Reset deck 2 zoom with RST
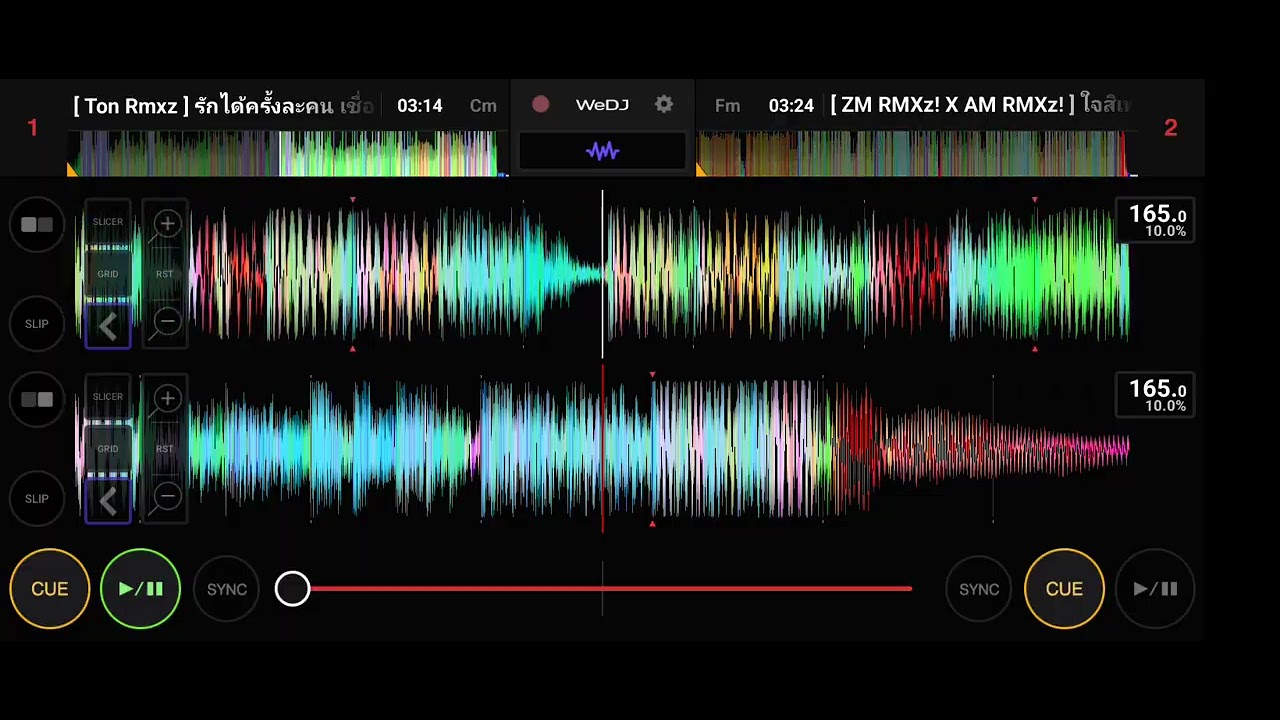 [x=165, y=449]
